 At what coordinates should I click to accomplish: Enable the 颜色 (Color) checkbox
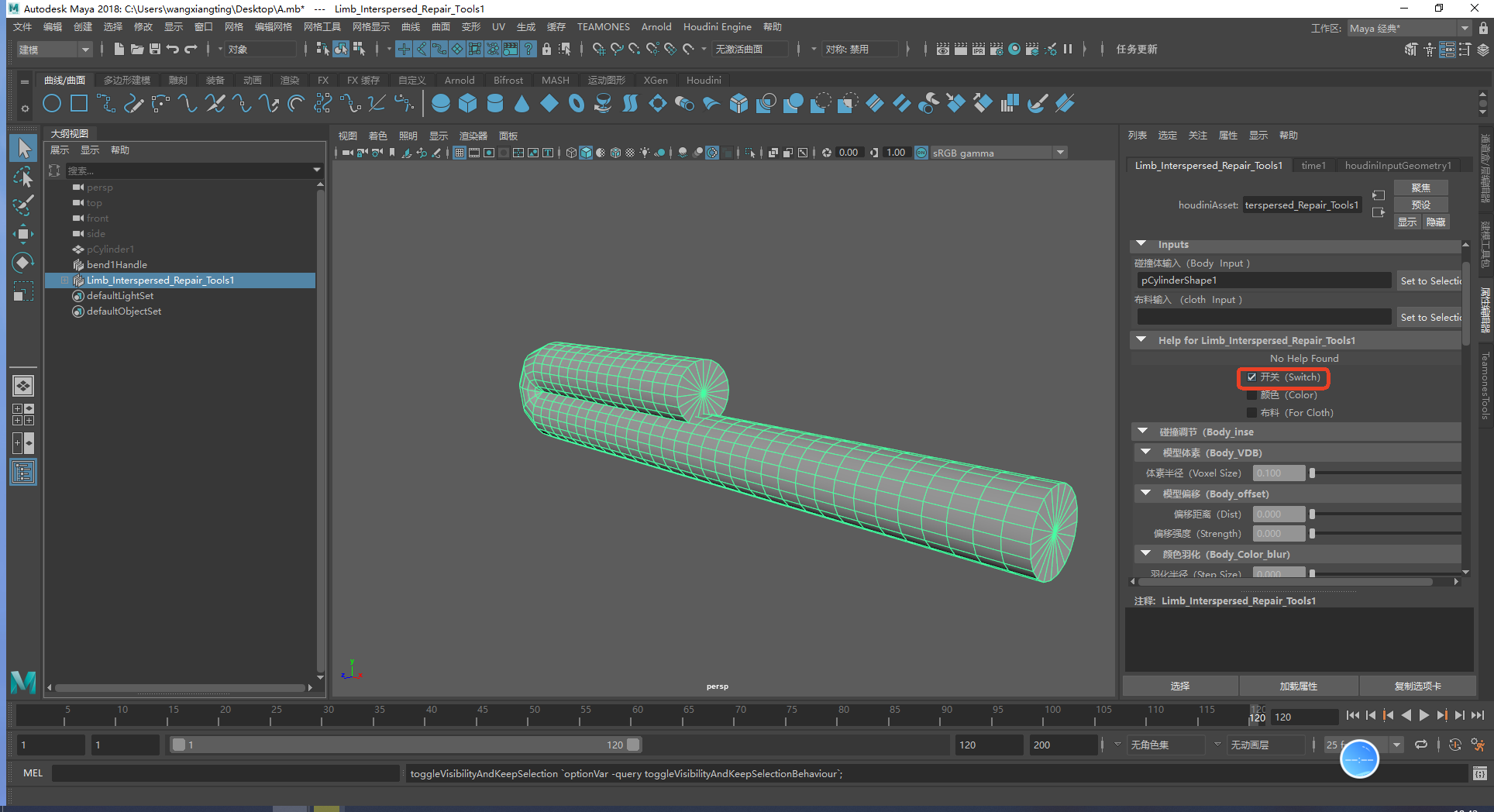1251,395
